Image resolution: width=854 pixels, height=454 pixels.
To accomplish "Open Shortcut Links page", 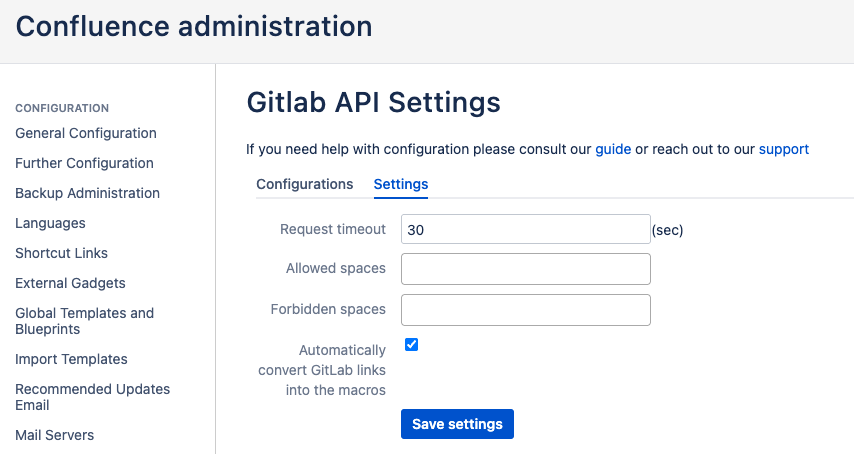I will click(x=61, y=253).
